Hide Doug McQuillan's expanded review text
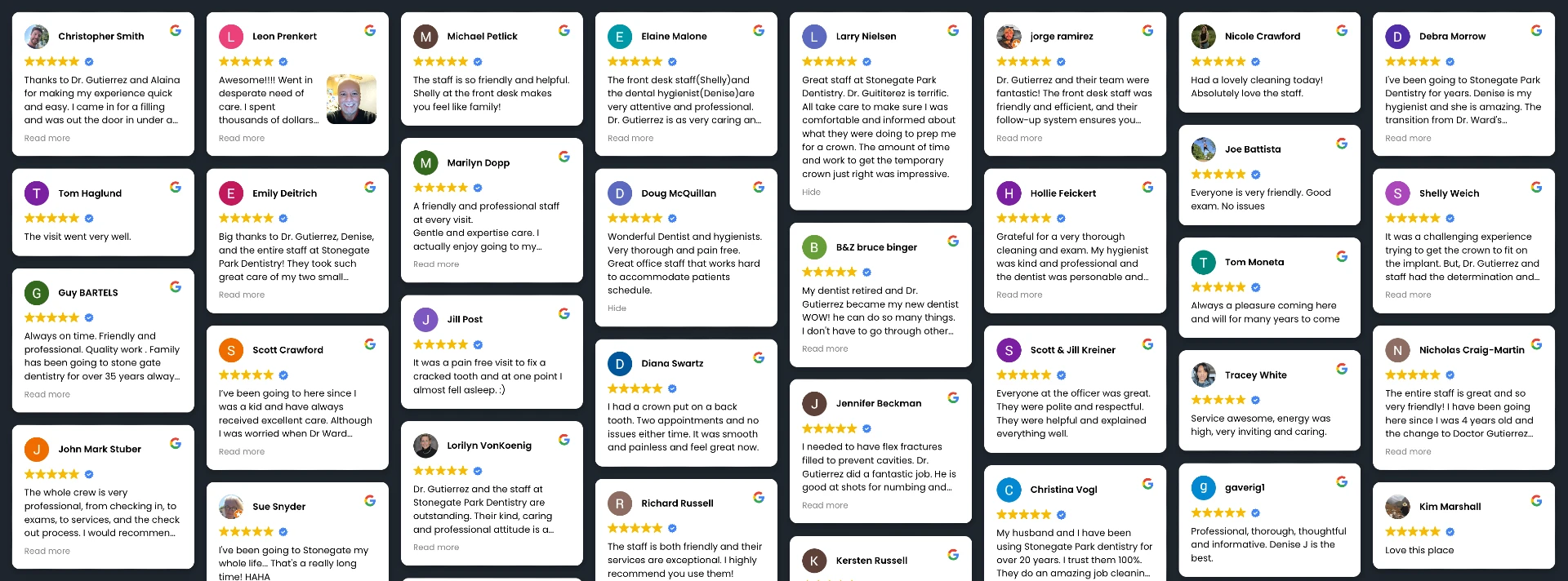The image size is (1568, 581). coord(617,308)
